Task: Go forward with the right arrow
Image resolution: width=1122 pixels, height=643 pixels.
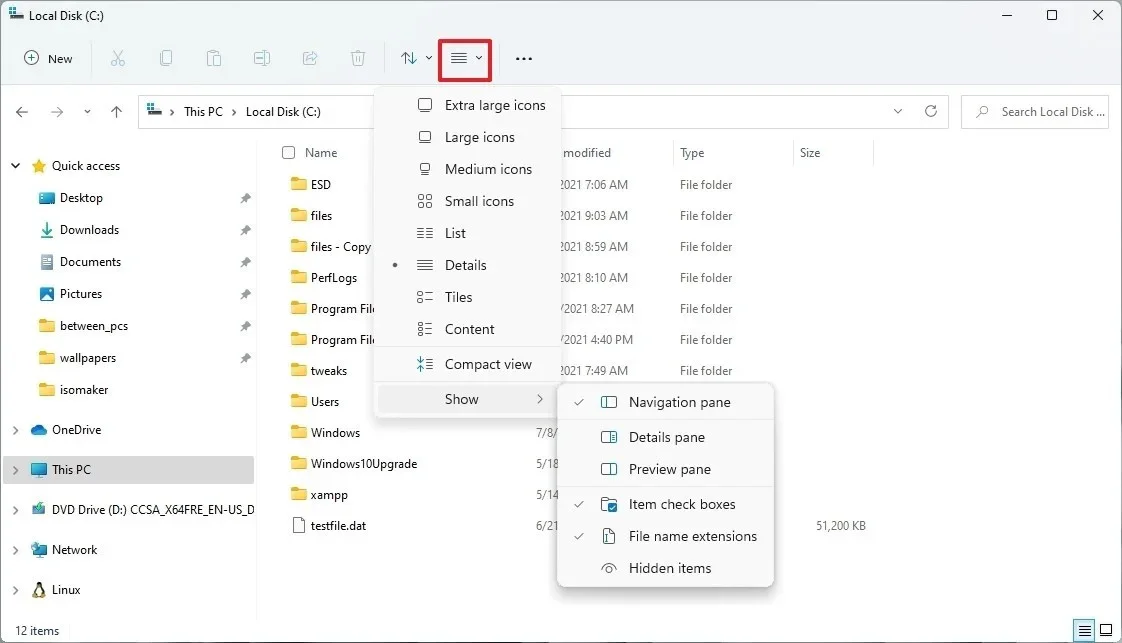Action: 57,112
